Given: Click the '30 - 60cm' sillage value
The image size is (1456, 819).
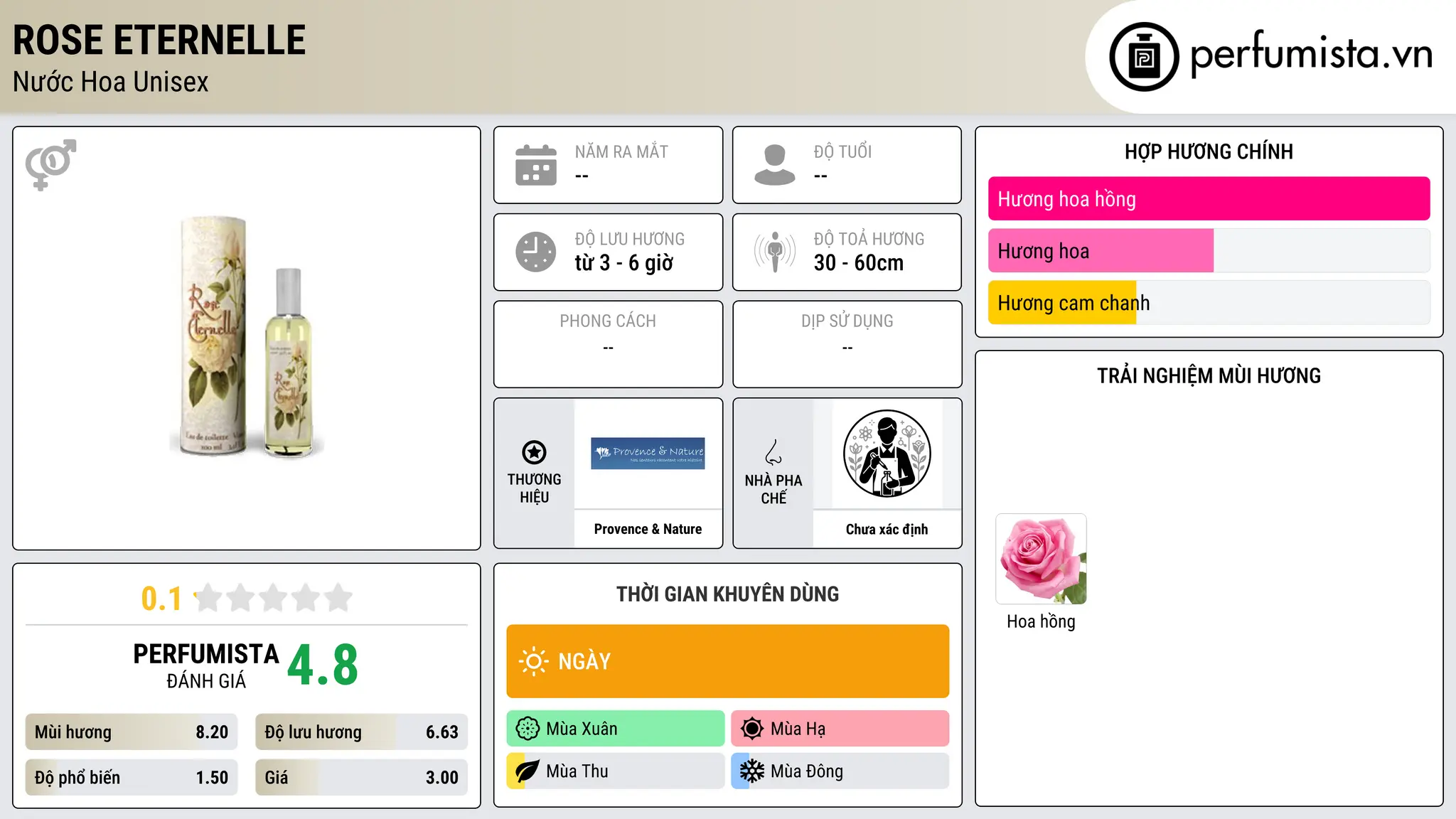Looking at the screenshot, I should [x=858, y=263].
